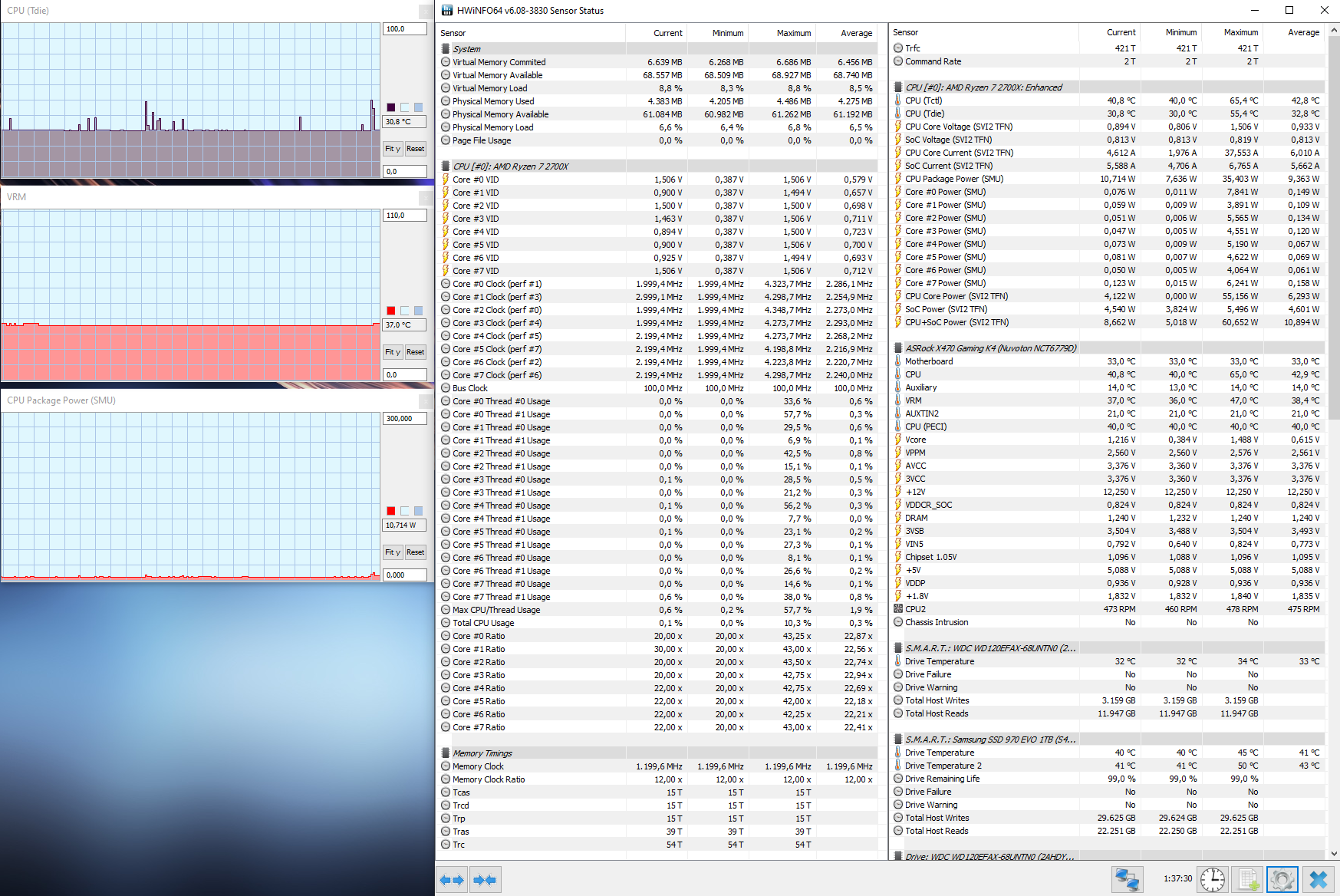This screenshot has width=1340, height=896.
Task: Select the SoC Voltage (SVI2 TFN) row
Action: coord(1108,140)
